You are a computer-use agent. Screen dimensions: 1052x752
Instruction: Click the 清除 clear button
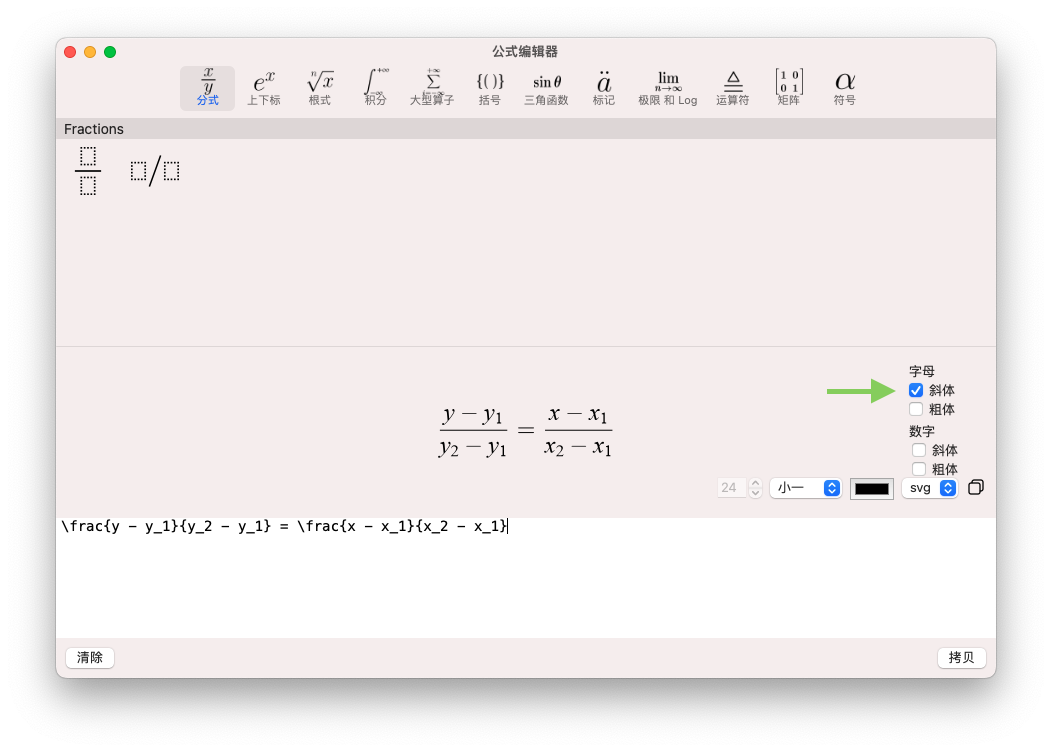pos(90,657)
